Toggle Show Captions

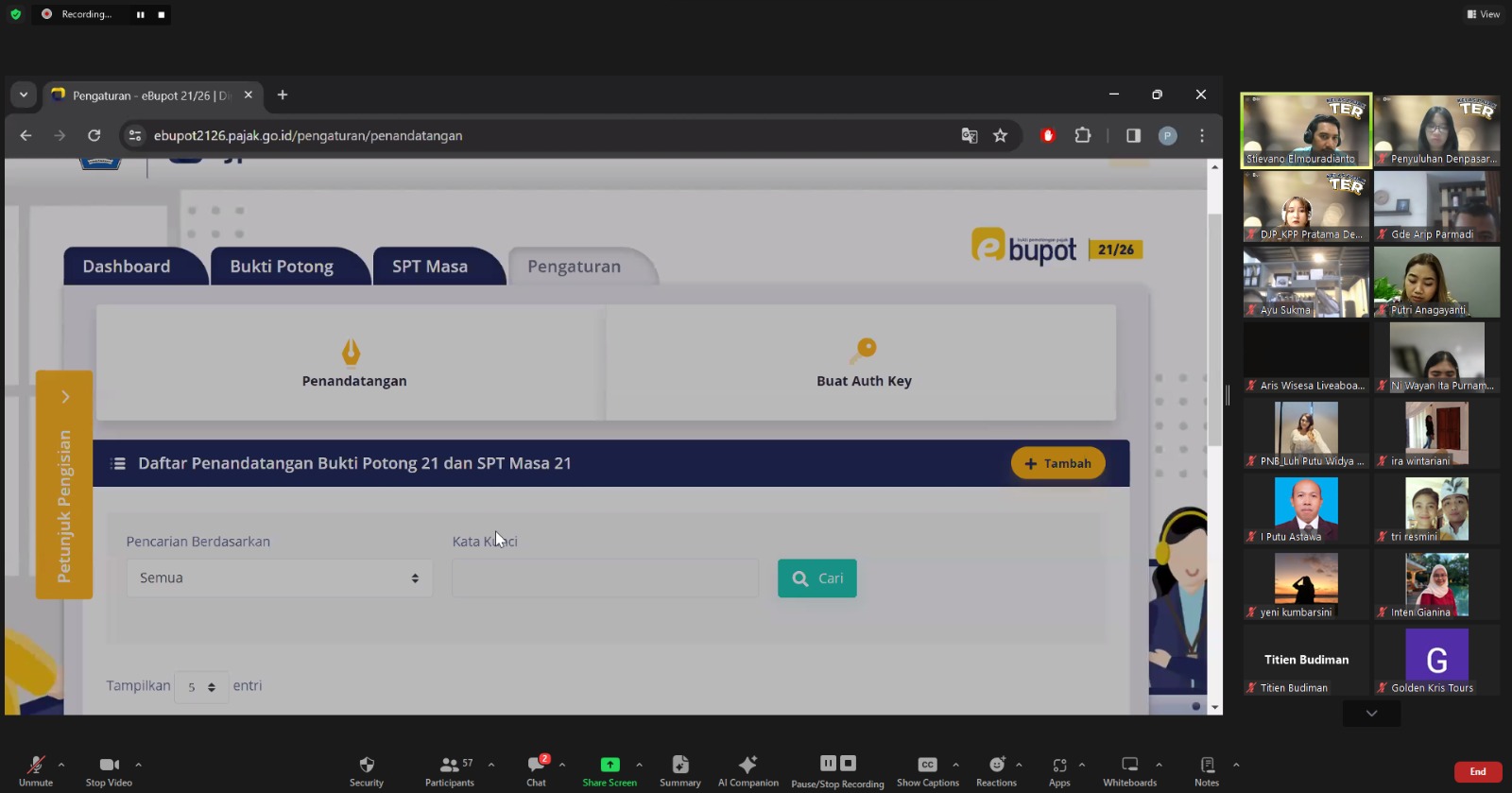[x=927, y=765]
